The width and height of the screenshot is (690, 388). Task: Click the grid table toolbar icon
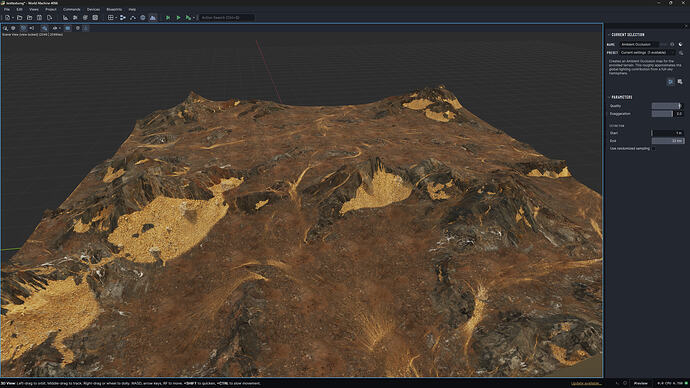pos(110,18)
